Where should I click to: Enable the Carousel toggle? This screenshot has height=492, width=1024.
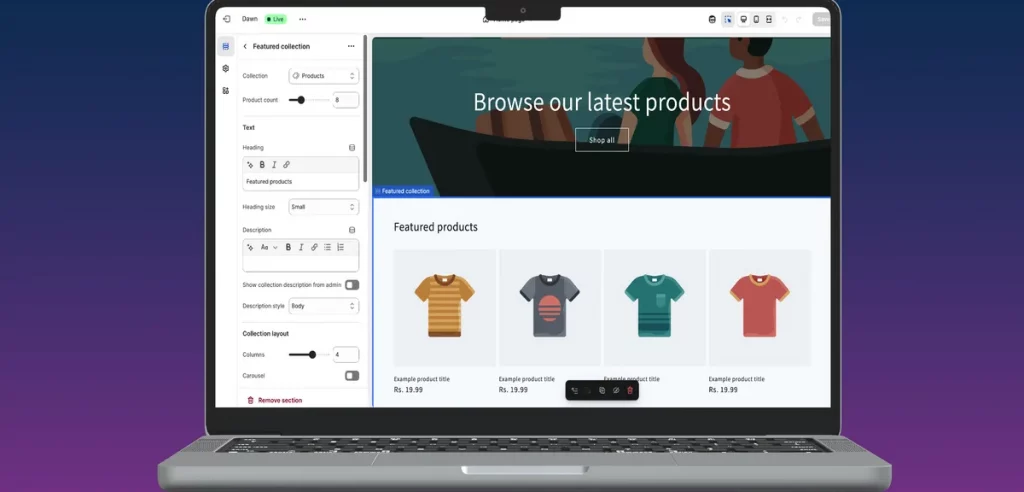click(352, 376)
